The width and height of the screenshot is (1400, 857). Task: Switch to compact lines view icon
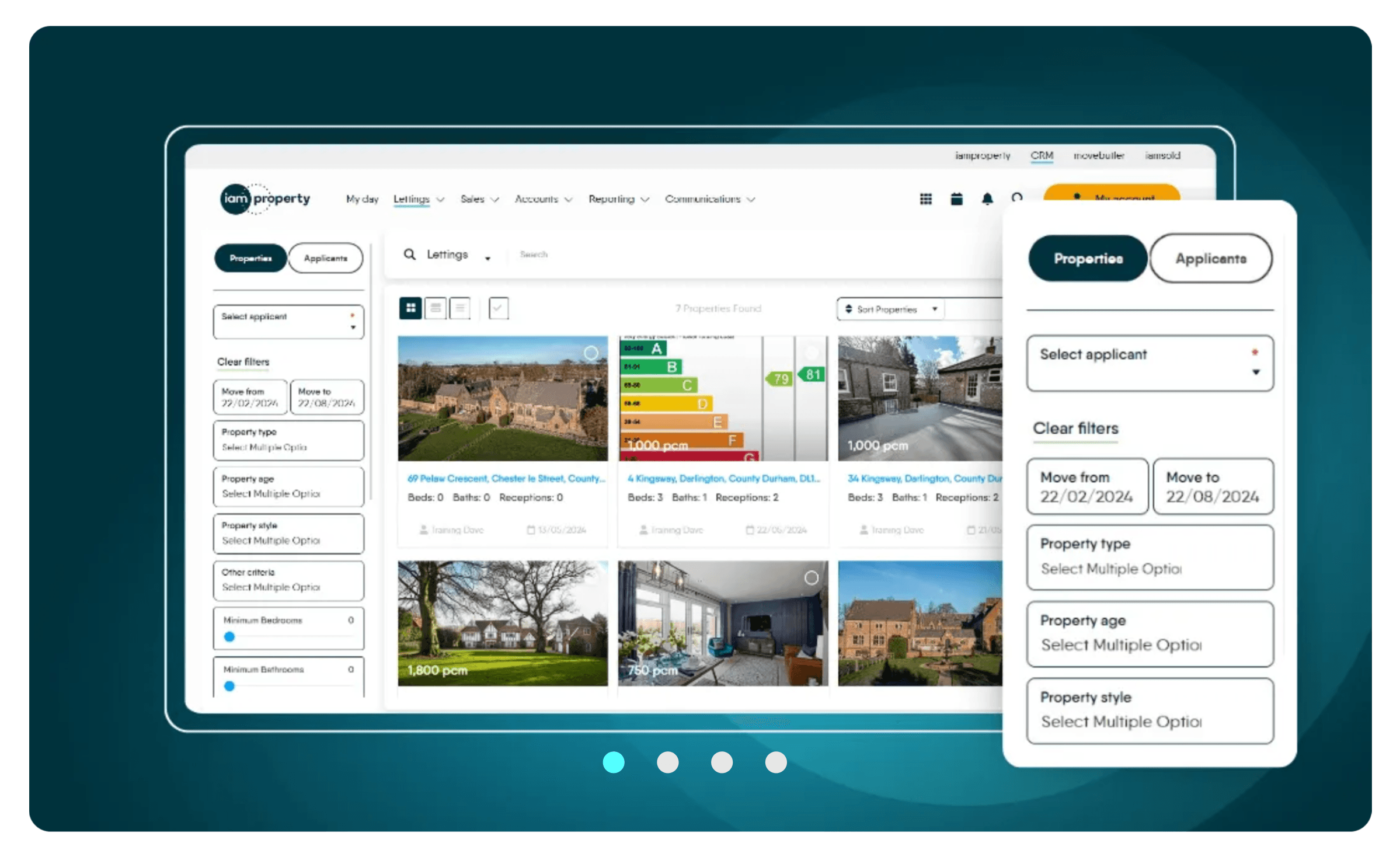pos(460,308)
